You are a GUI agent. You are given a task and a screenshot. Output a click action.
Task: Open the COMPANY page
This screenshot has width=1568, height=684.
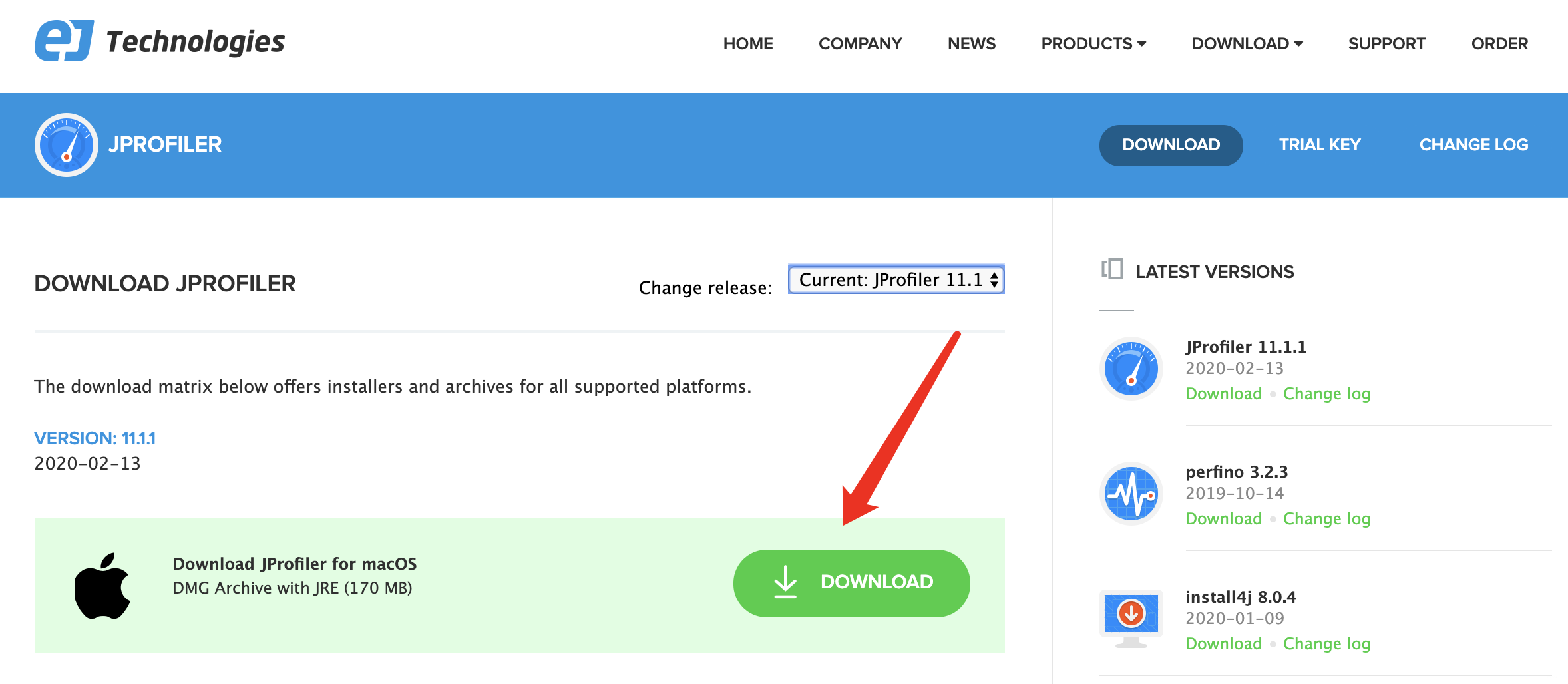click(x=861, y=43)
